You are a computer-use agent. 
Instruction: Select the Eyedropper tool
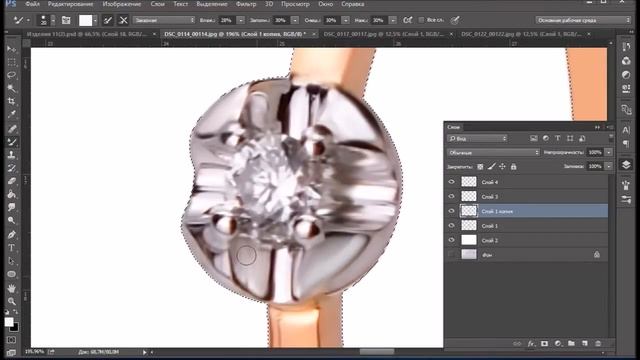coord(11,114)
